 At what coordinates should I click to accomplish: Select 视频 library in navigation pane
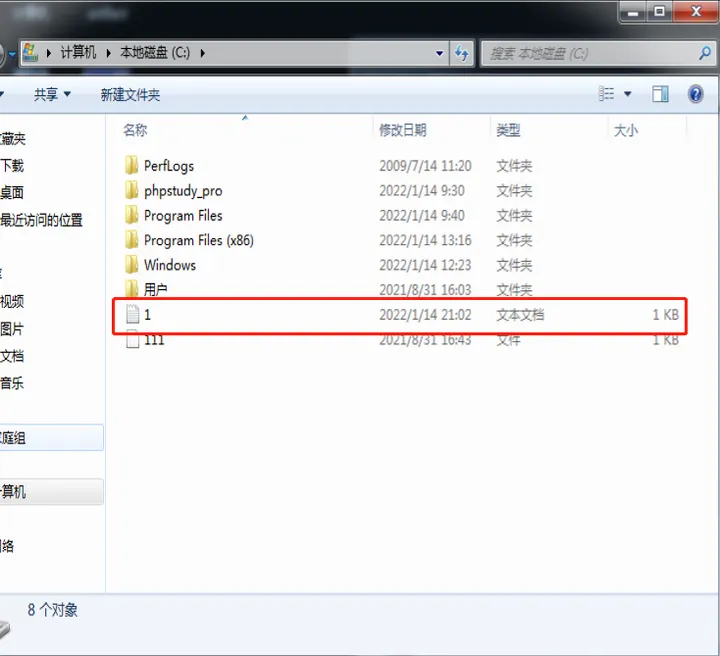coord(12,302)
